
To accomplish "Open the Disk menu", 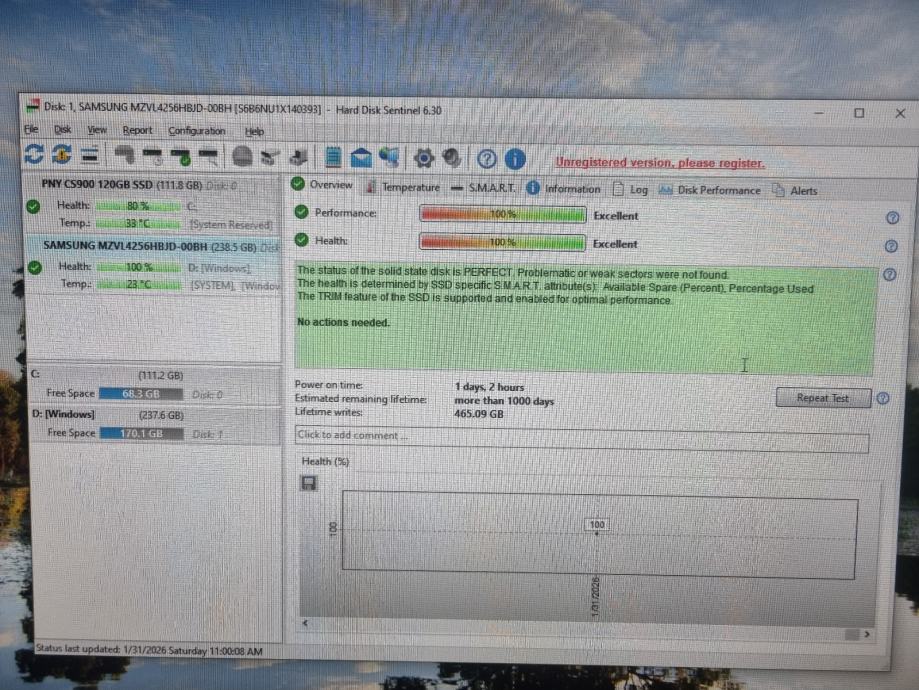I will point(62,130).
